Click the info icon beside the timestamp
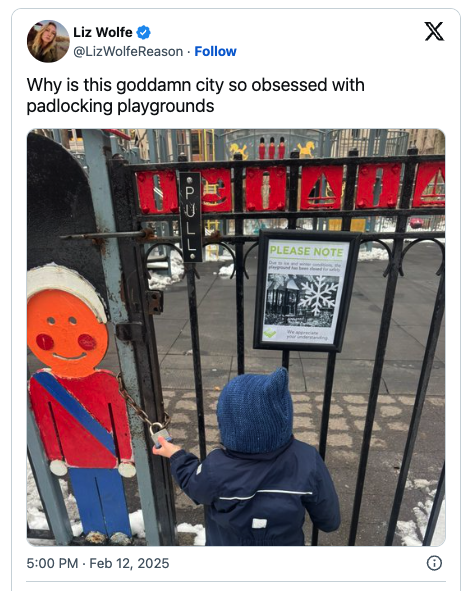Image resolution: width=469 pixels, height=591 pixels. click(x=434, y=563)
